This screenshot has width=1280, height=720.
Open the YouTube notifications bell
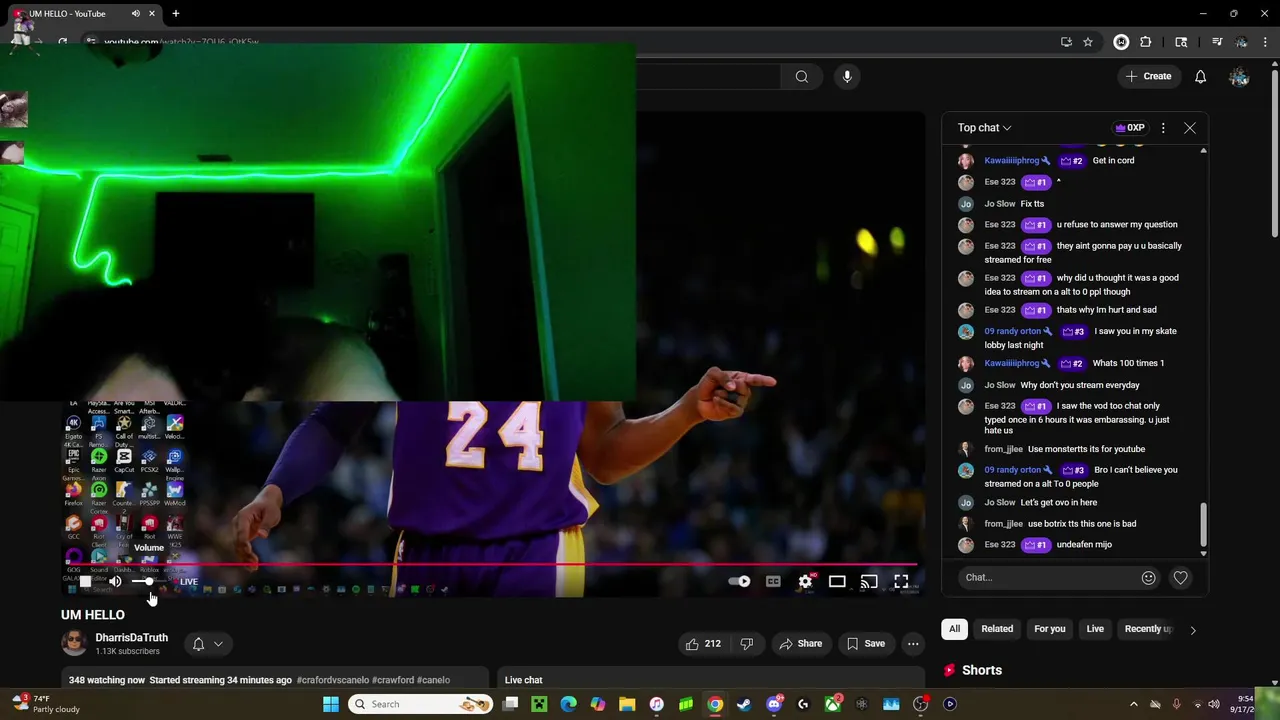coord(1200,77)
